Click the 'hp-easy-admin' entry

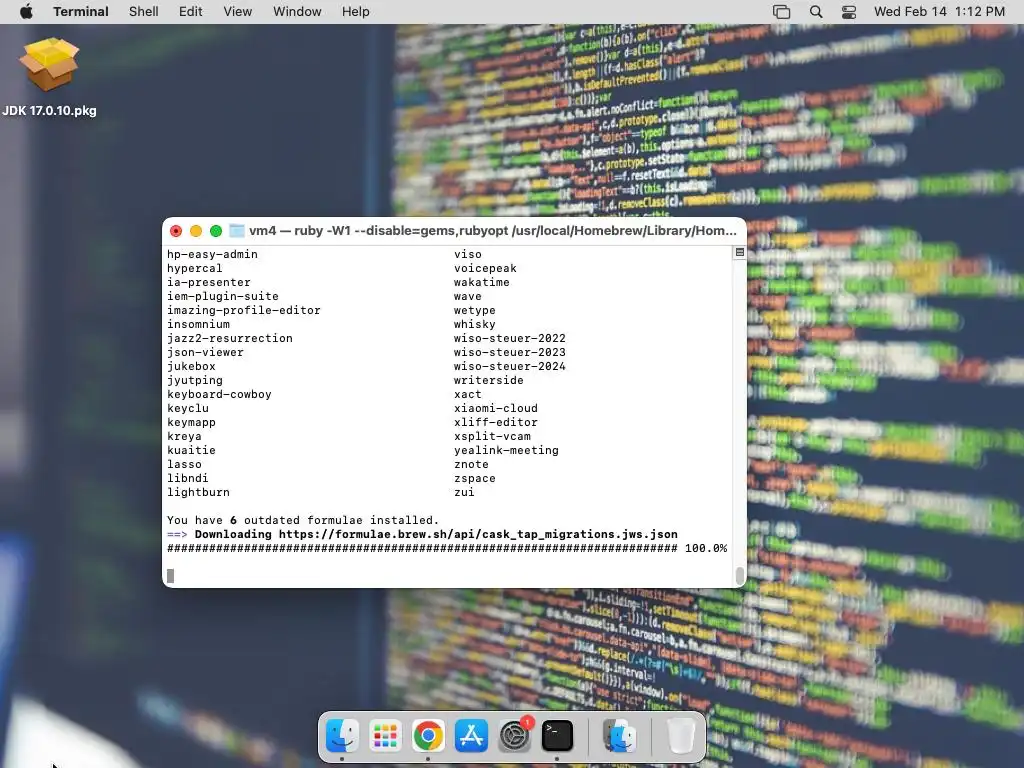pos(212,255)
